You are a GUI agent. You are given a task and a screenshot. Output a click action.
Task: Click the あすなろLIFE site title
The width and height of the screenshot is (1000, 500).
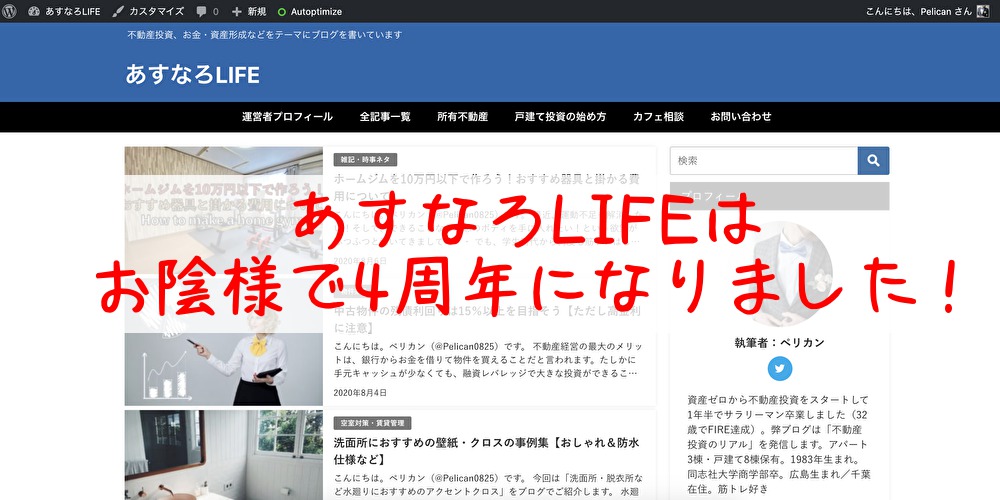click(x=193, y=75)
